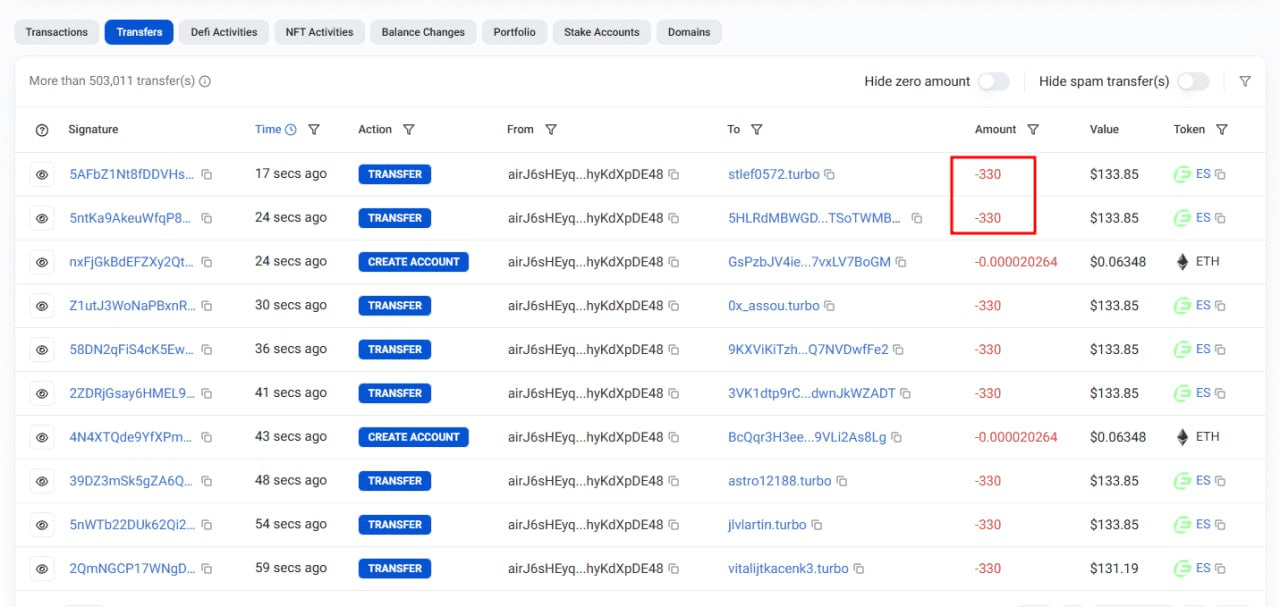Click the info icon next to transfer count

[x=205, y=81]
